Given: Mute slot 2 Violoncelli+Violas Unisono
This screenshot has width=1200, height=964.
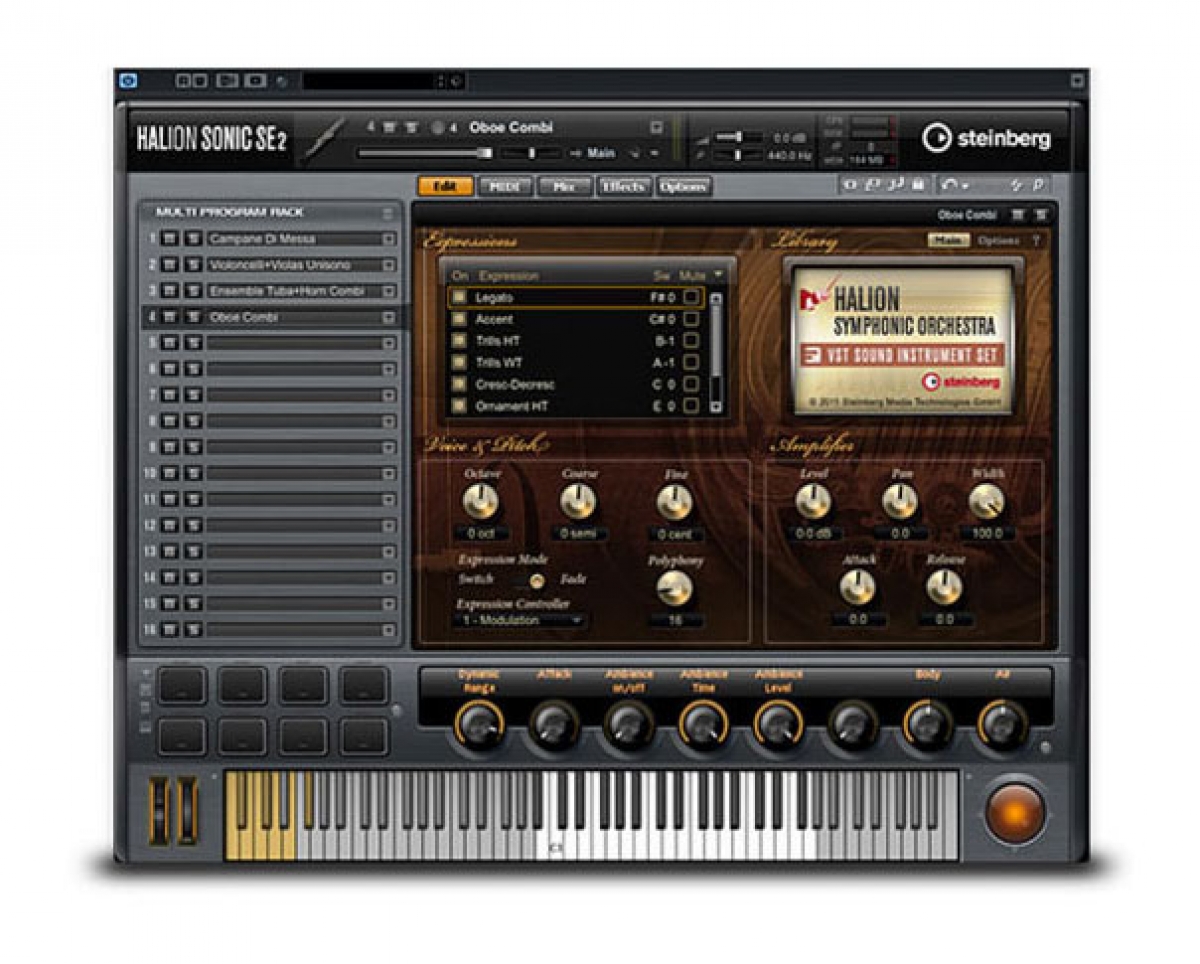Looking at the screenshot, I should pos(169,265).
